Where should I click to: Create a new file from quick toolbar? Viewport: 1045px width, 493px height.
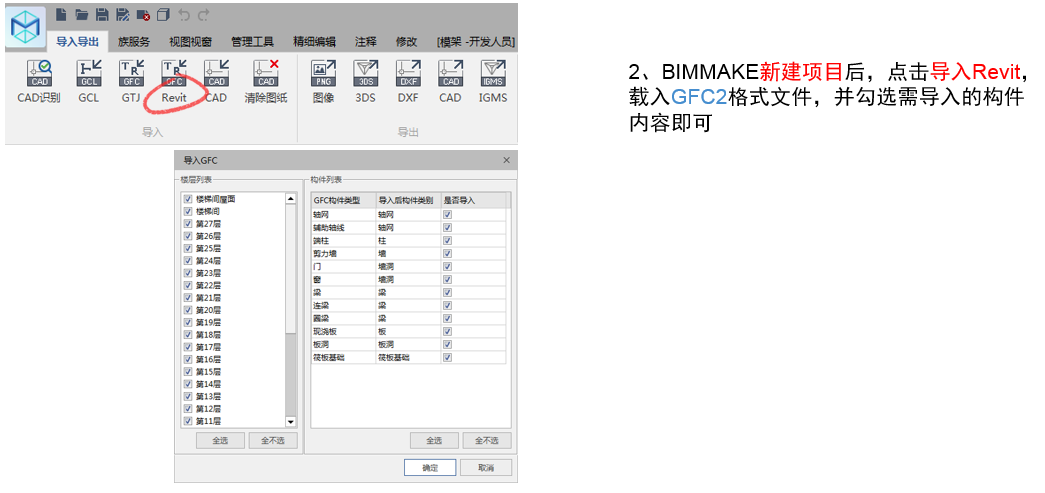[61, 14]
